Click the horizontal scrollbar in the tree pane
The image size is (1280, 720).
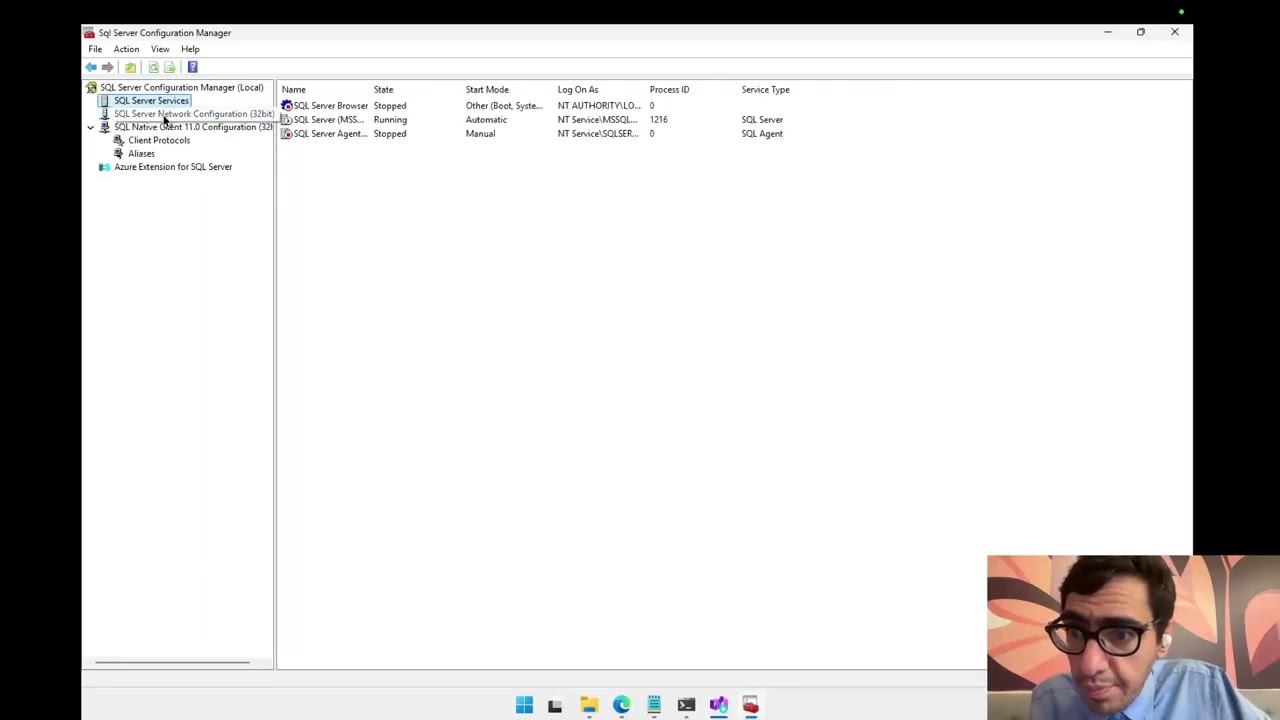point(172,662)
